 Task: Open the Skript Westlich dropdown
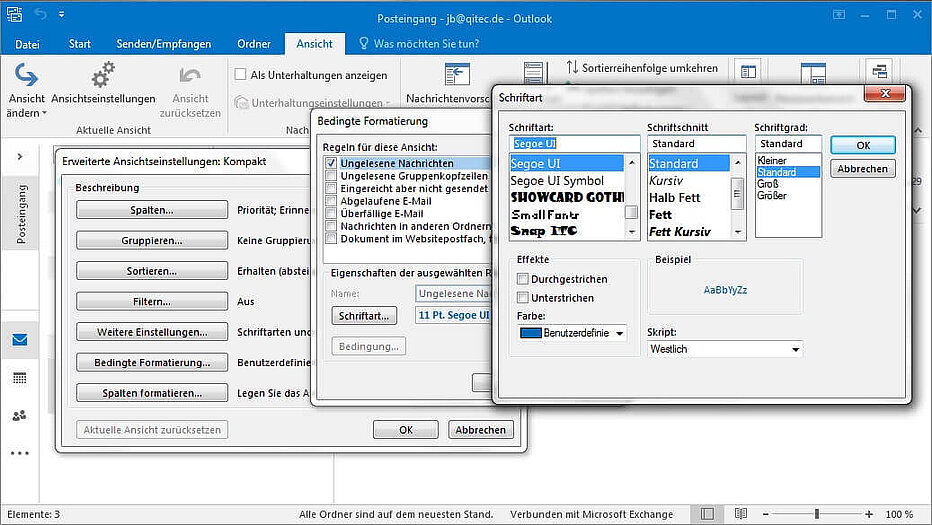[x=795, y=349]
